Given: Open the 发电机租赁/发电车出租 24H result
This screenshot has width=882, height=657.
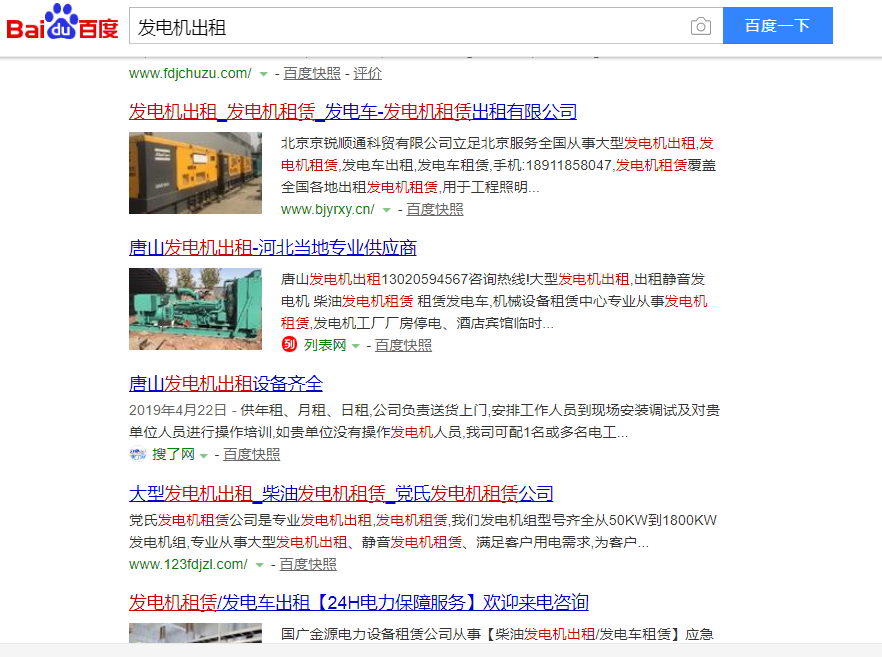Looking at the screenshot, I should pos(358,603).
